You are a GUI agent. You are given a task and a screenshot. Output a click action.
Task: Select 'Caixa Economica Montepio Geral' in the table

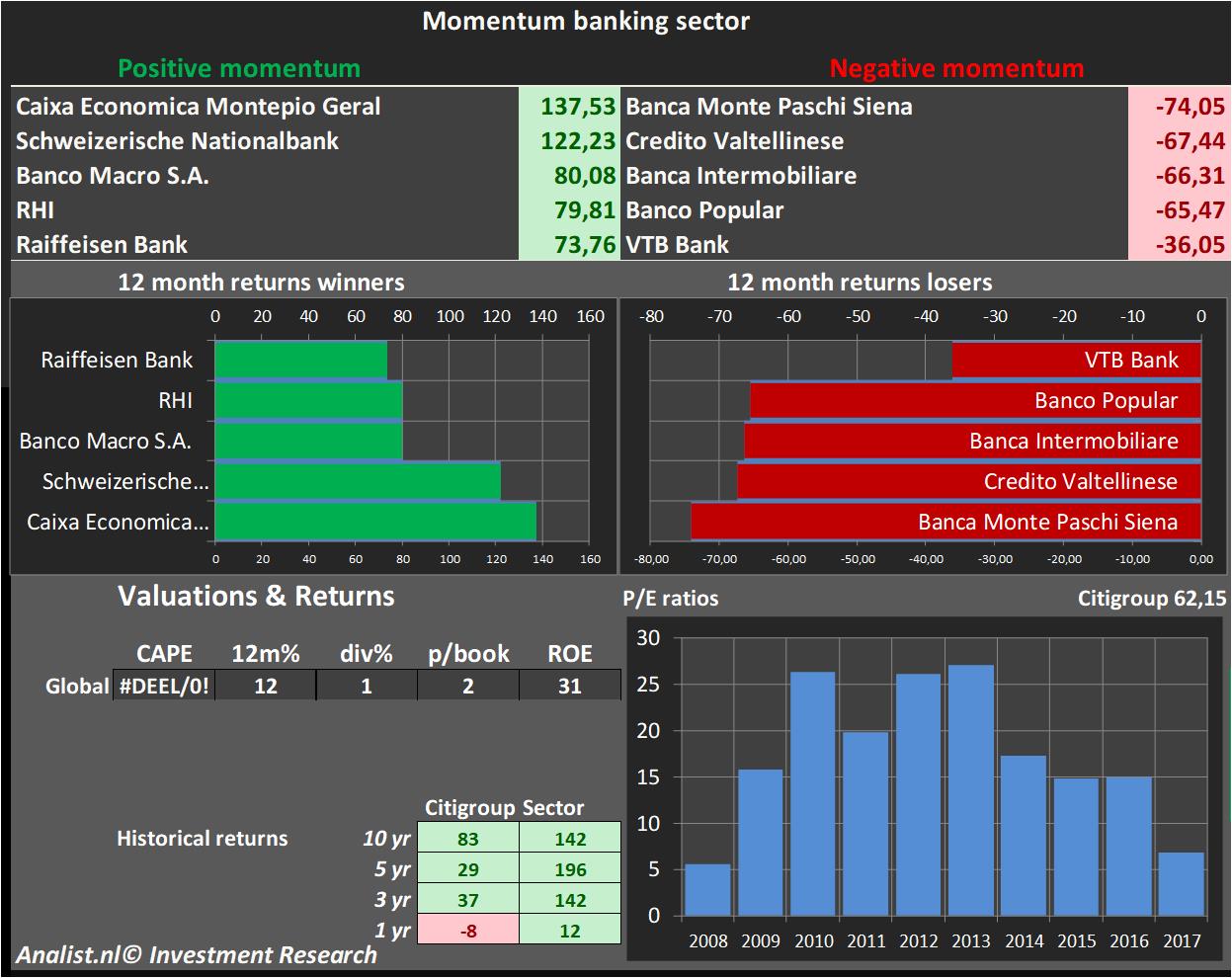tap(199, 107)
